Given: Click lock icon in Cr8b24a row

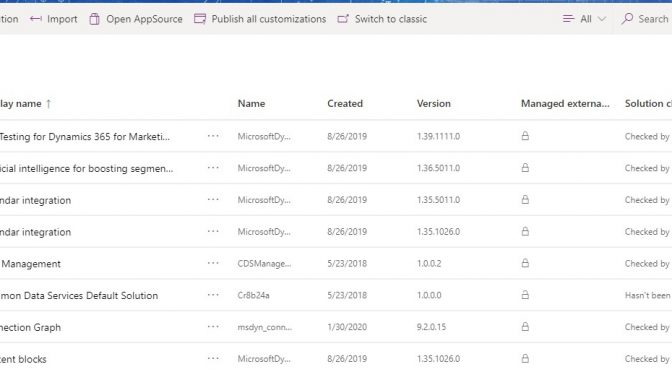Looking at the screenshot, I should 525,294.
